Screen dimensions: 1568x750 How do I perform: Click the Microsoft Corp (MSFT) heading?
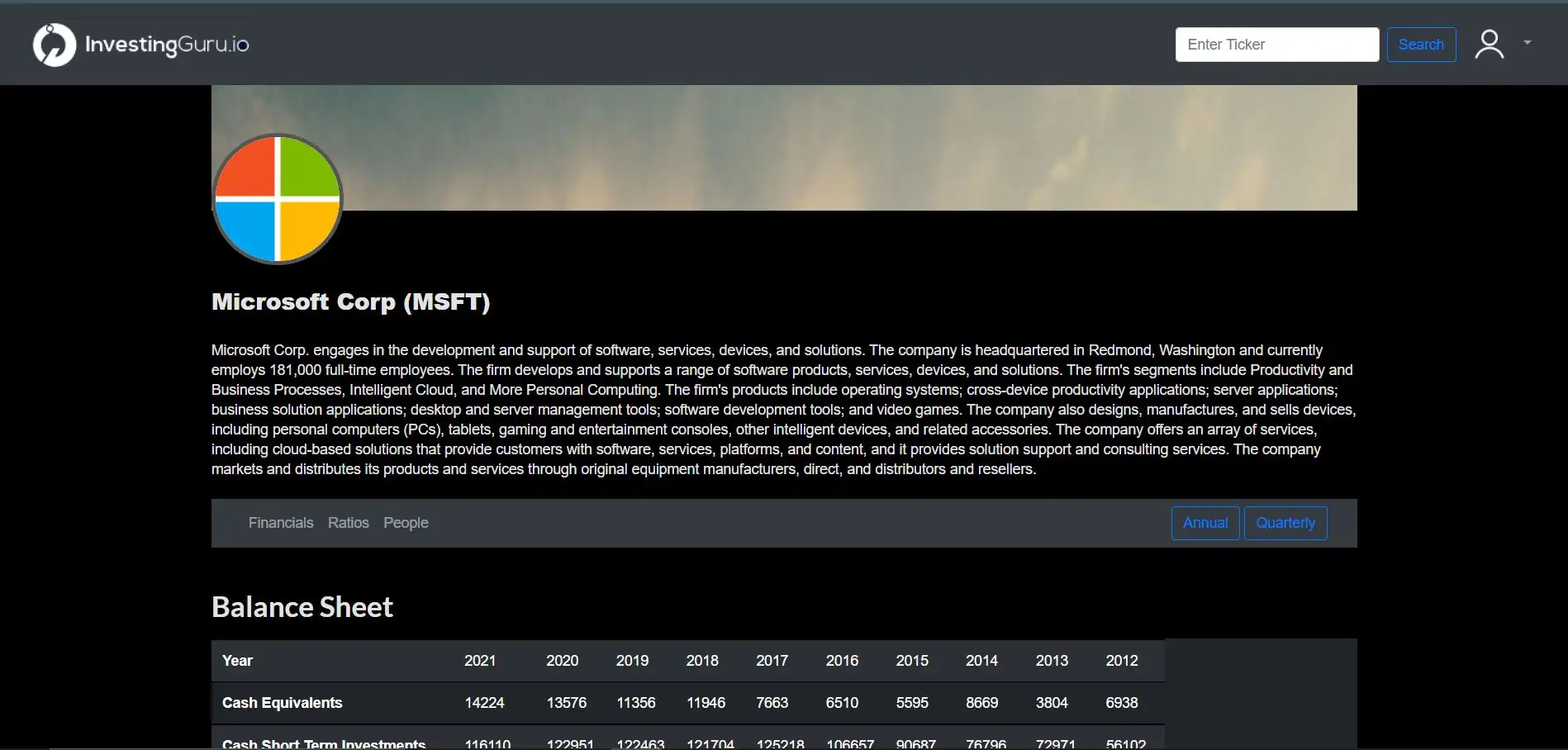[350, 302]
